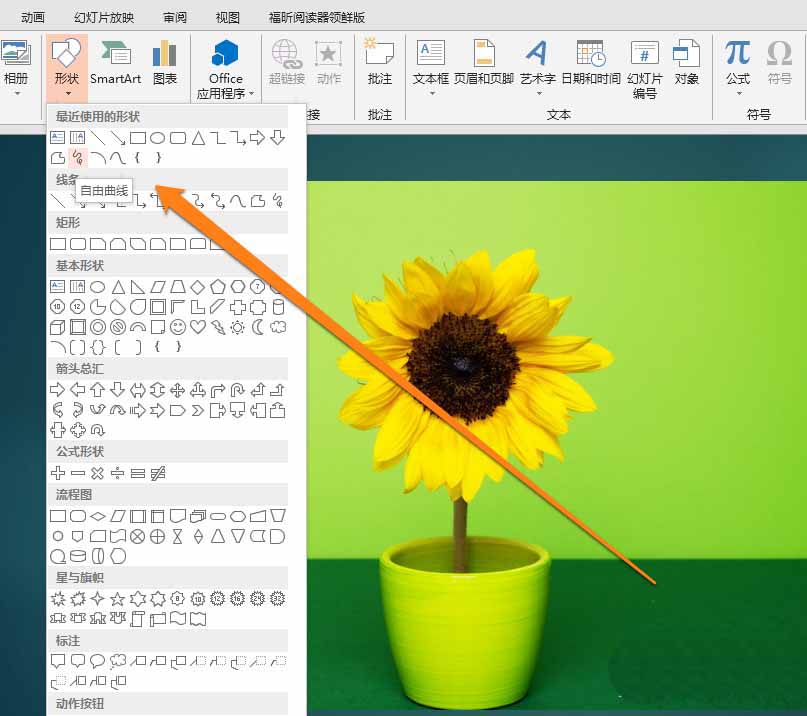The width and height of the screenshot is (807, 716).
Task: Choose the scribble shape in 线条 section
Action: 278,201
